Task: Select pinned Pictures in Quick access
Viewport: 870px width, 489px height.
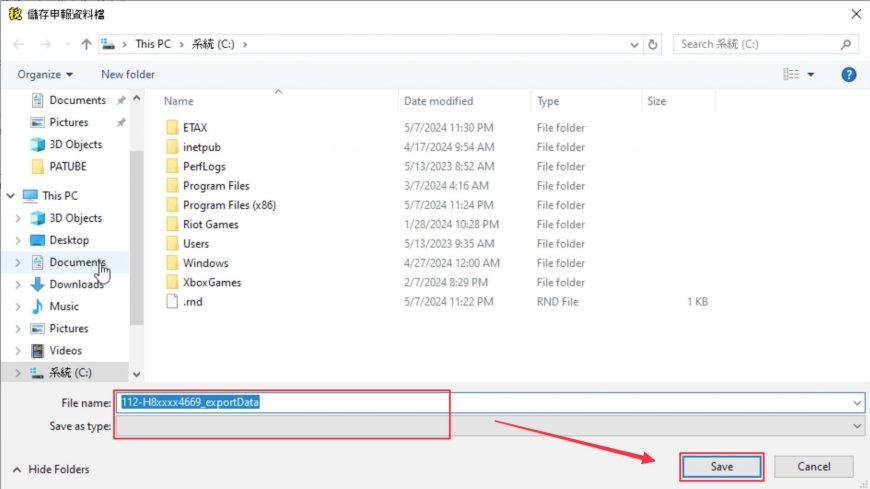Action: (69, 122)
